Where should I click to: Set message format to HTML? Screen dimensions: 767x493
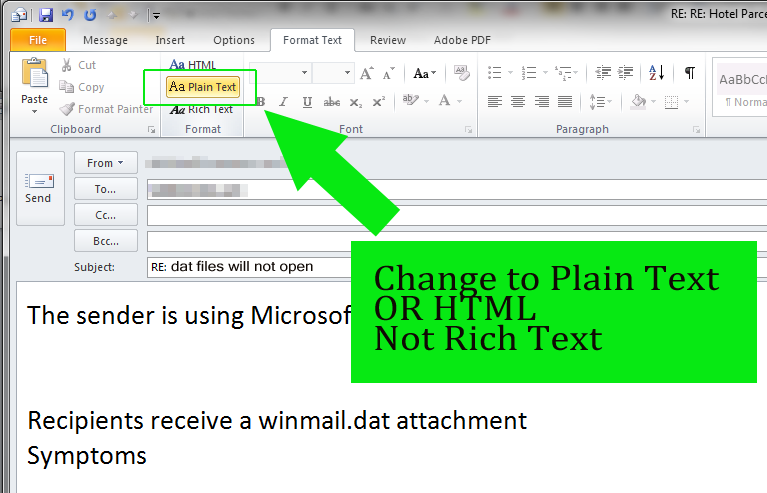click(192, 65)
